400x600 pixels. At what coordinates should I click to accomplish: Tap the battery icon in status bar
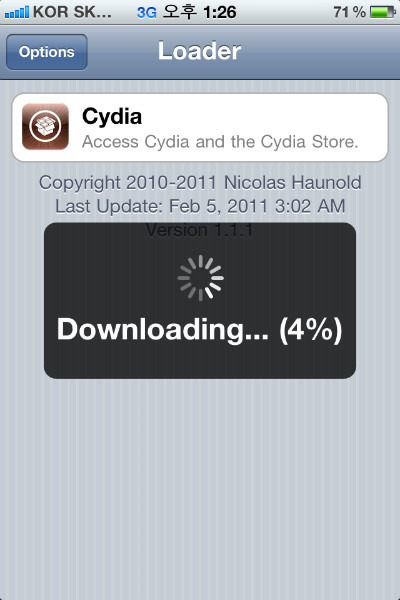click(382, 12)
